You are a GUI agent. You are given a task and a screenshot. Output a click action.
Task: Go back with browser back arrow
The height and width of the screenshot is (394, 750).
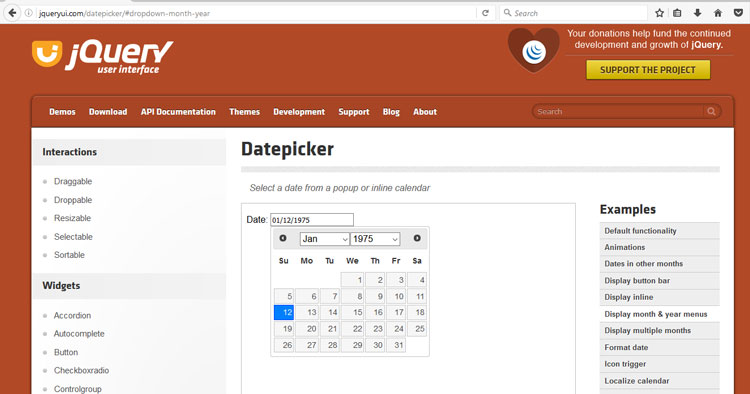[x=12, y=13]
